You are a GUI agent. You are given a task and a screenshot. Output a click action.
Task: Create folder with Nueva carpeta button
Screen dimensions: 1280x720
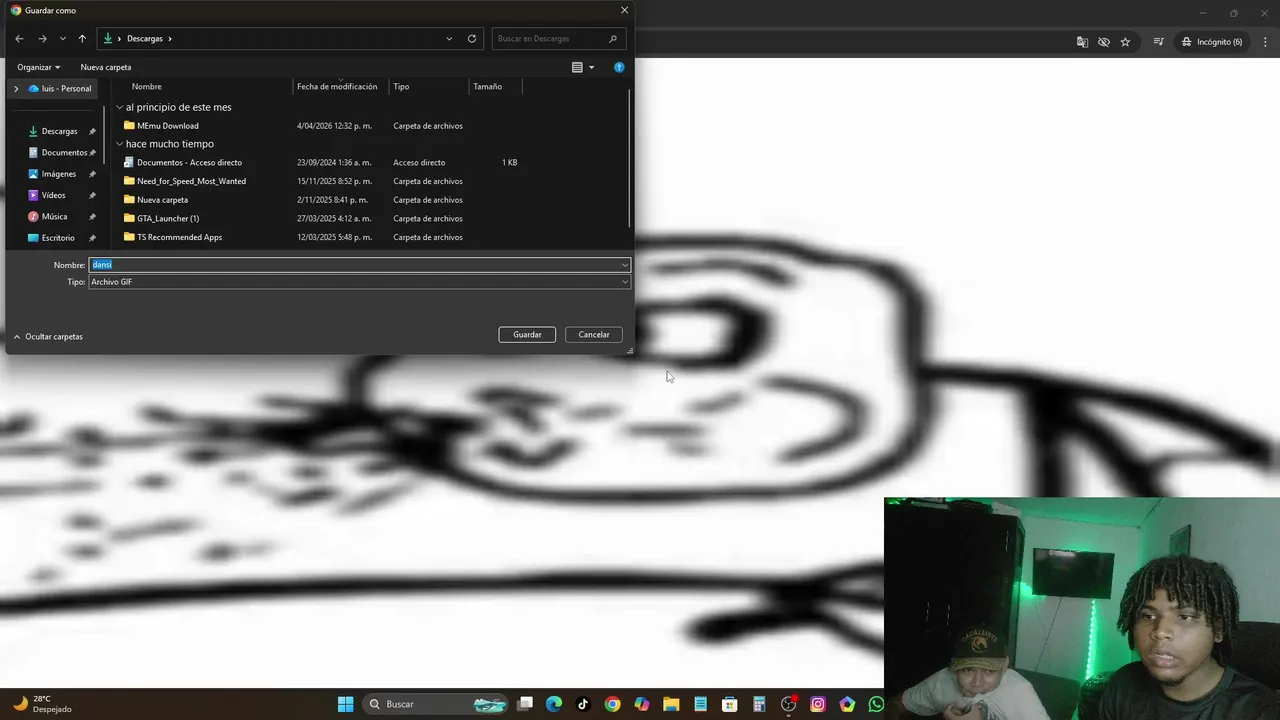106,67
